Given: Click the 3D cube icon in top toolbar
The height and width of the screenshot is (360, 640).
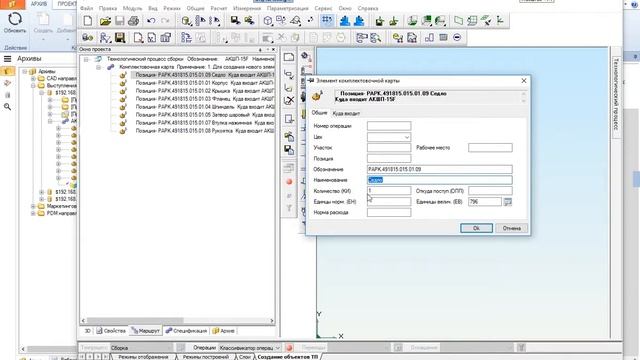Looking at the screenshot, I should [268, 21].
